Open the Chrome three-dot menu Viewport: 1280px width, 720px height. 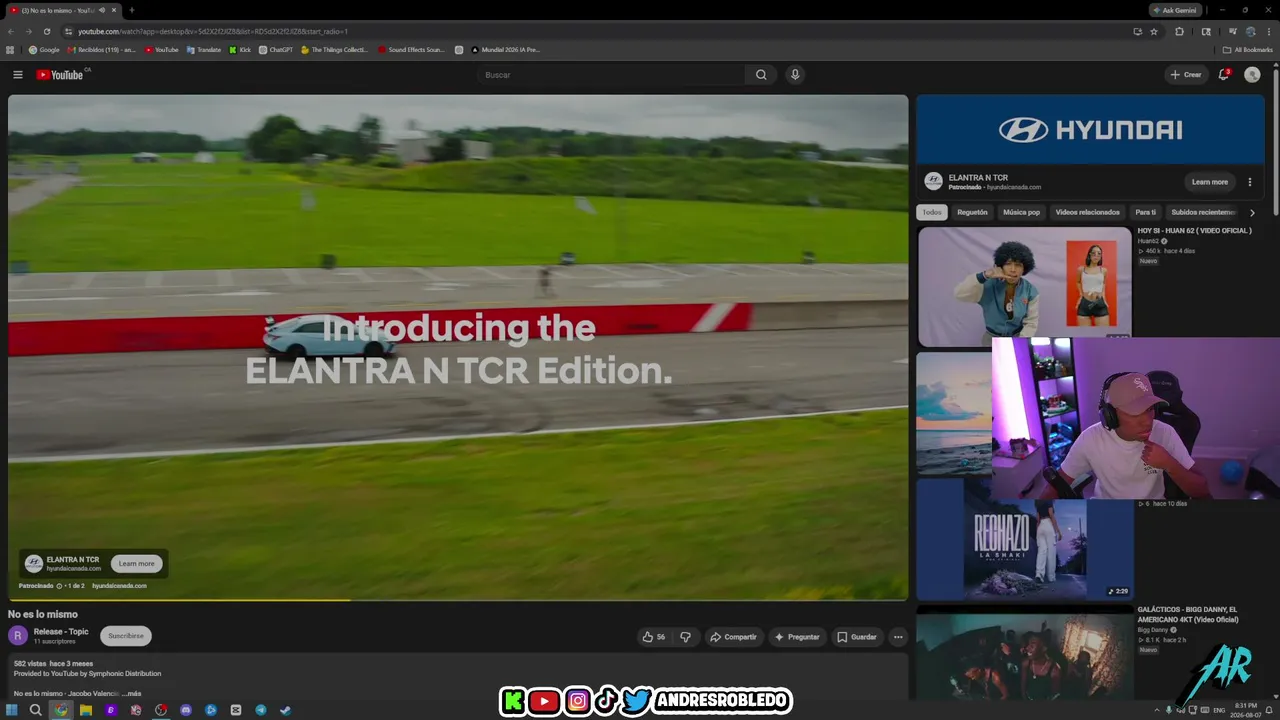[x=1269, y=31]
